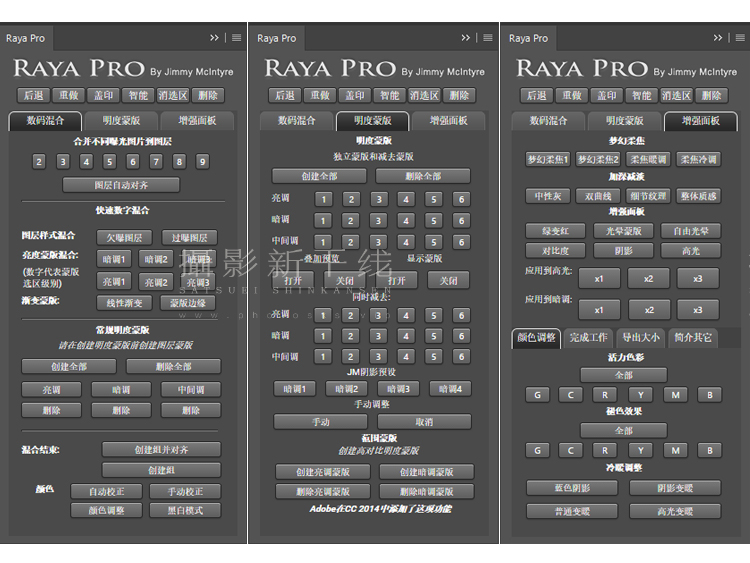Viewport: 750px width, 563px height.
Task: Click 后退 in the left panel
Action: (33, 95)
